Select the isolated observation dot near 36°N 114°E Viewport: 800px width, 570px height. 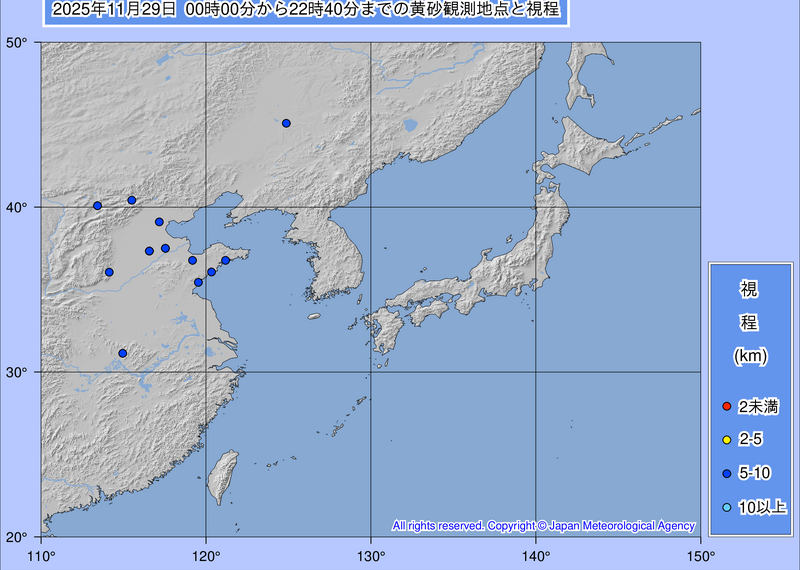tap(109, 272)
